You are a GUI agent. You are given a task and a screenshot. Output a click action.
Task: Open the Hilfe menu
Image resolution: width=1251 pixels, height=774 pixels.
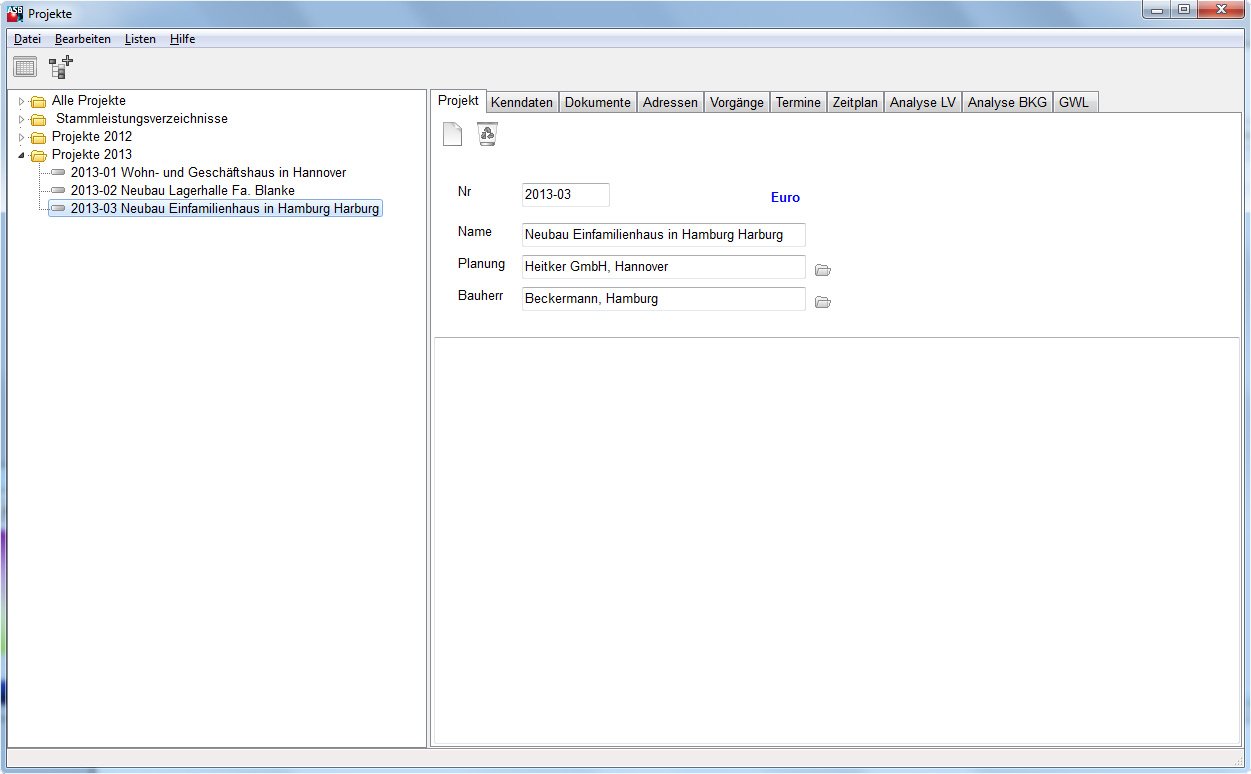click(x=182, y=39)
